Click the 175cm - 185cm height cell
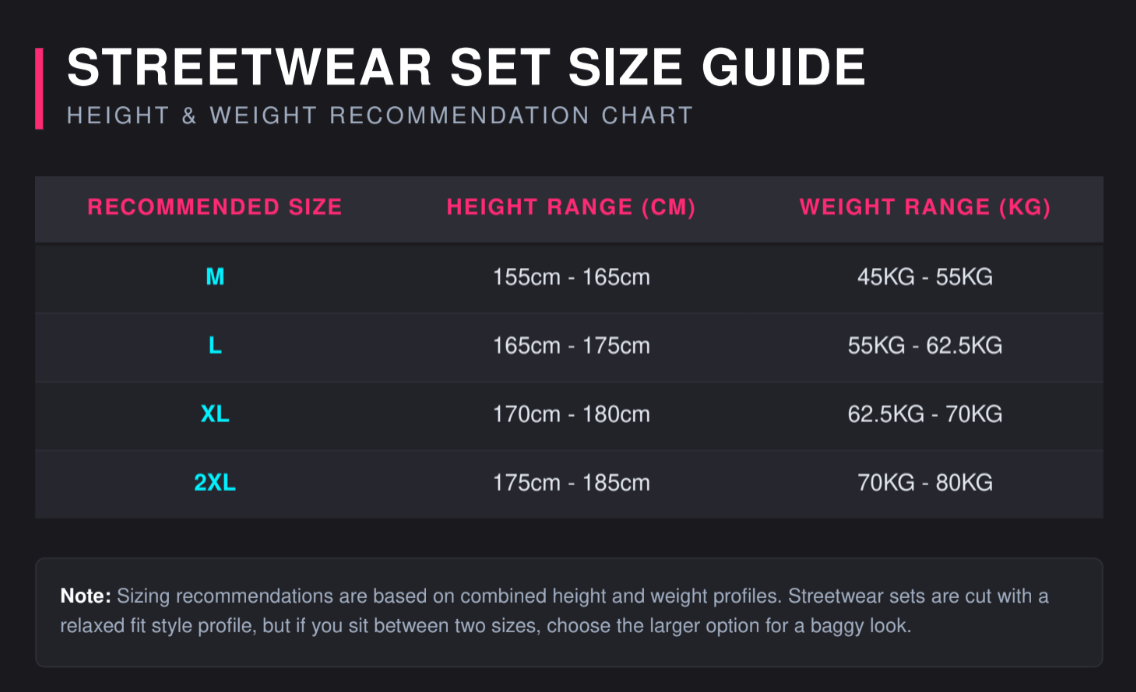The image size is (1136, 692). click(x=571, y=483)
